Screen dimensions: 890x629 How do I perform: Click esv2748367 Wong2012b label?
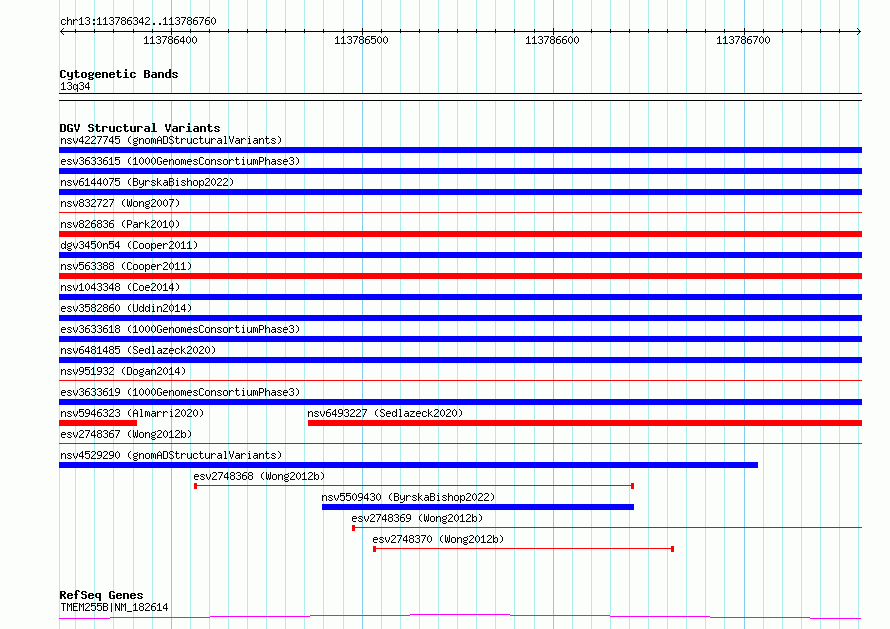126,434
